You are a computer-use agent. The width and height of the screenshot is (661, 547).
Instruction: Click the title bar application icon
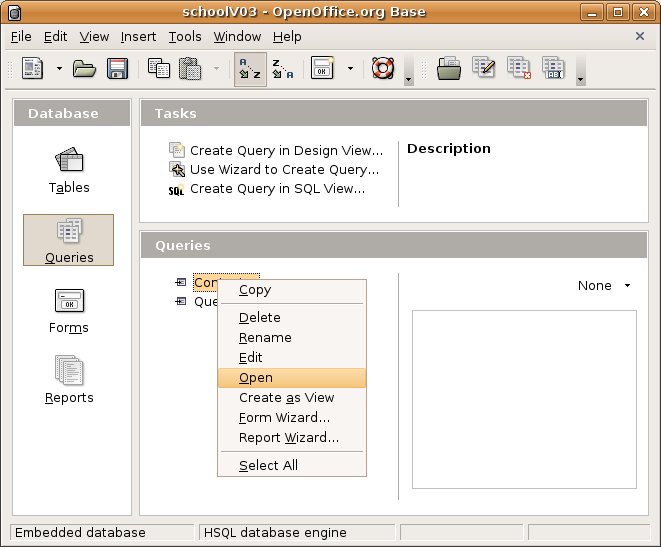click(x=14, y=13)
